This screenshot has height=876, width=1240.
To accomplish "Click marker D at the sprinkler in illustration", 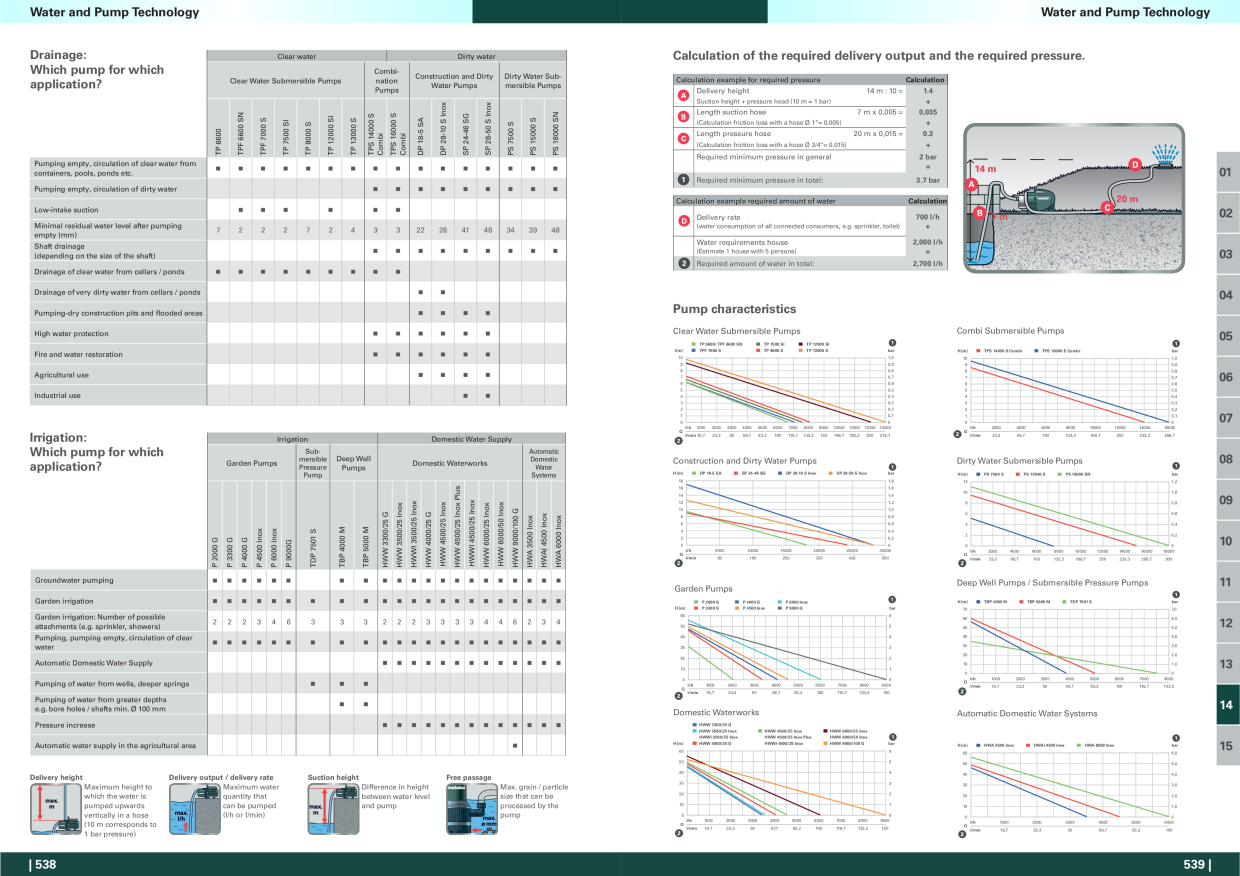I will coord(1135,164).
